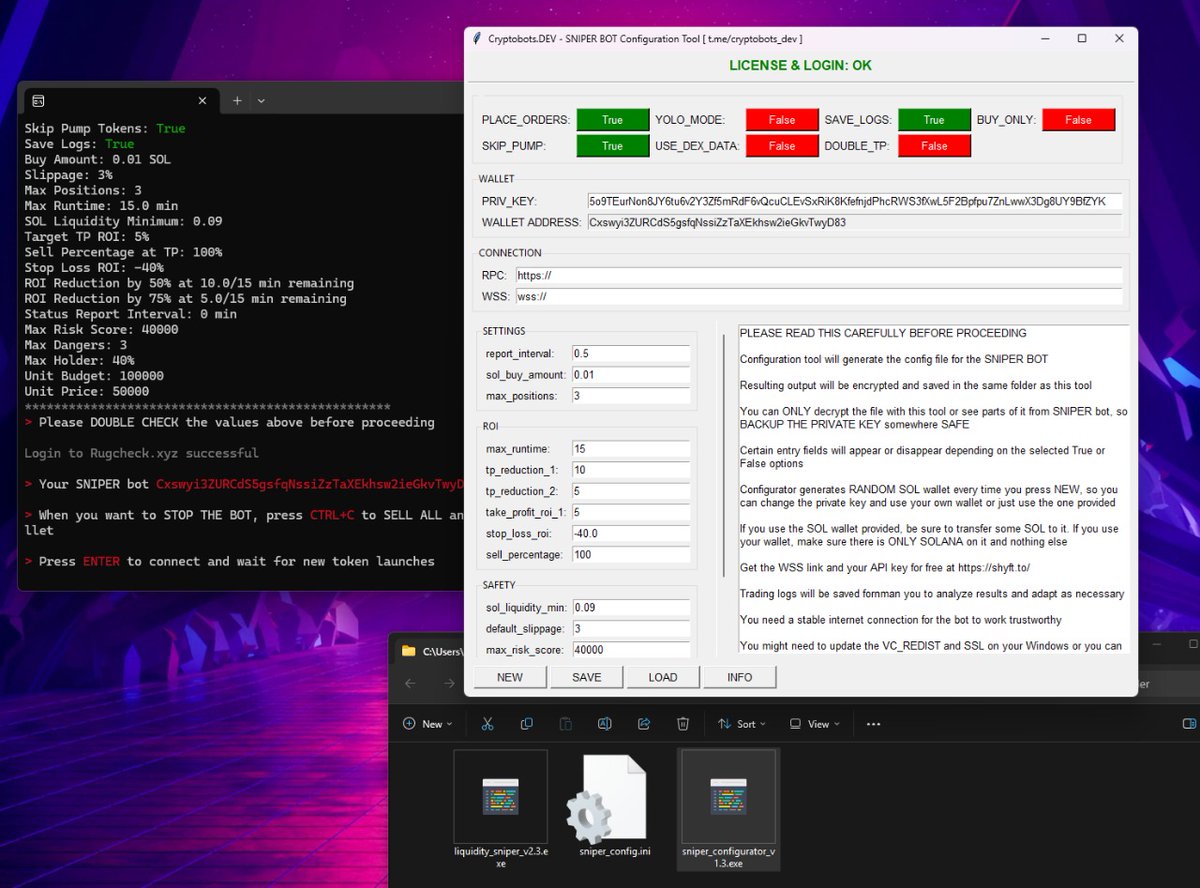Click the default_slippage field
Screen dimensions: 1200x888
(631, 628)
